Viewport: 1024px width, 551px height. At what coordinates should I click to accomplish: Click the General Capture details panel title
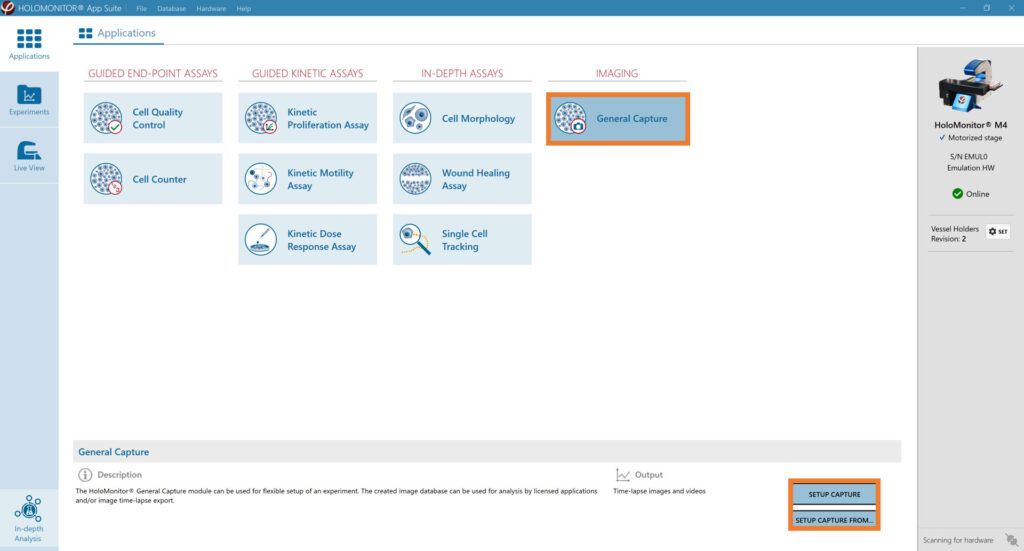pyautogui.click(x=114, y=452)
